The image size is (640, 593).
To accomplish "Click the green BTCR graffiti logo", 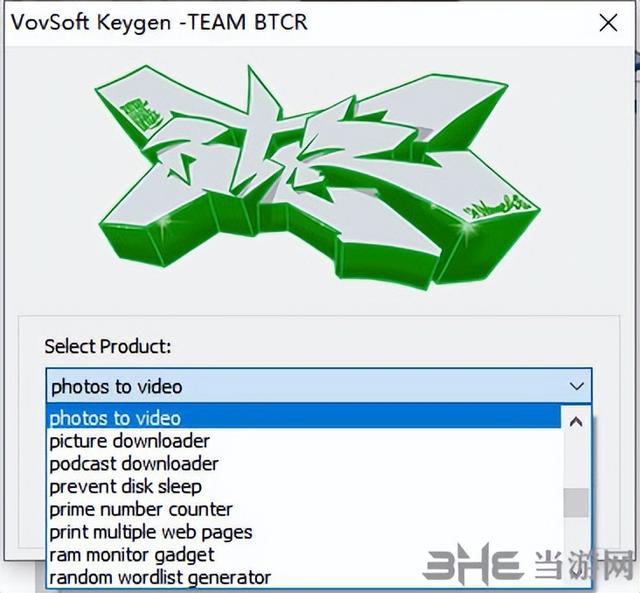I will click(x=318, y=178).
